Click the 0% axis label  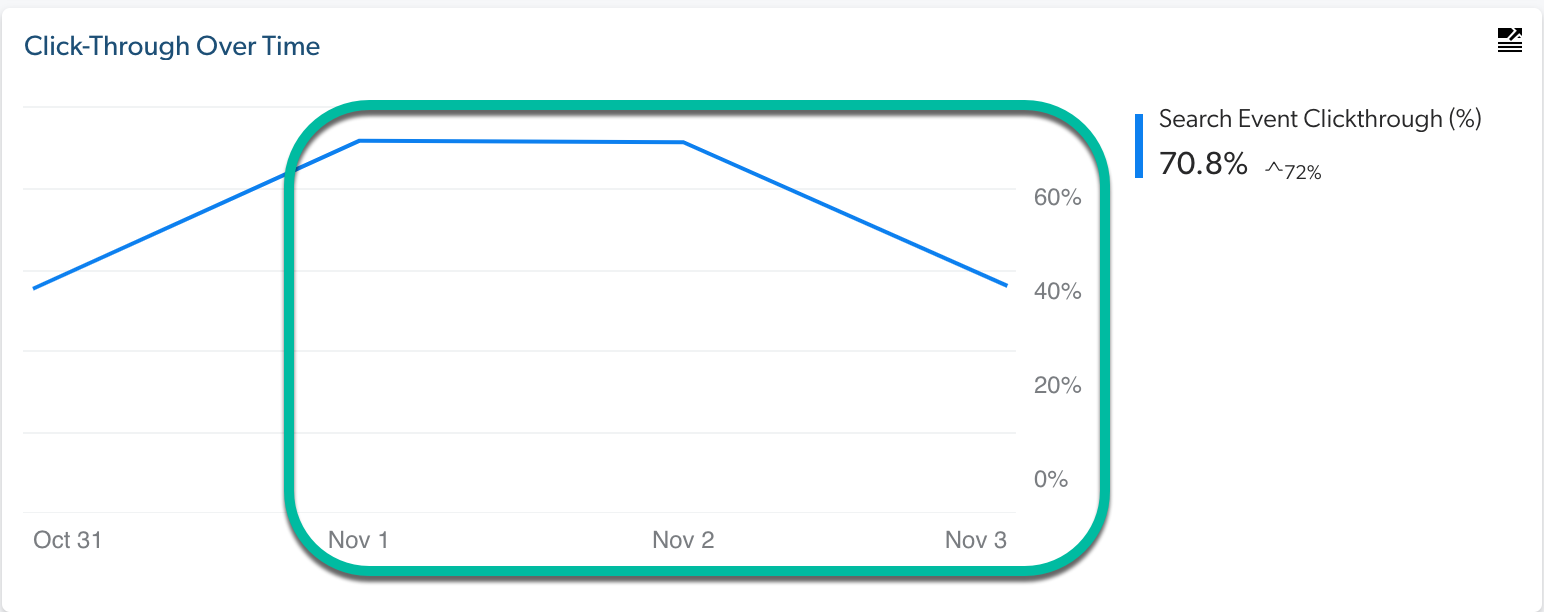click(x=1053, y=479)
